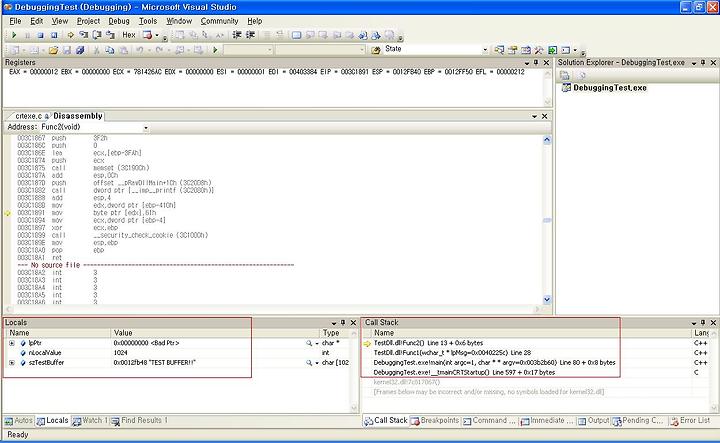
Task: Open the Toolbox toolbar icon
Action: (x=539, y=50)
